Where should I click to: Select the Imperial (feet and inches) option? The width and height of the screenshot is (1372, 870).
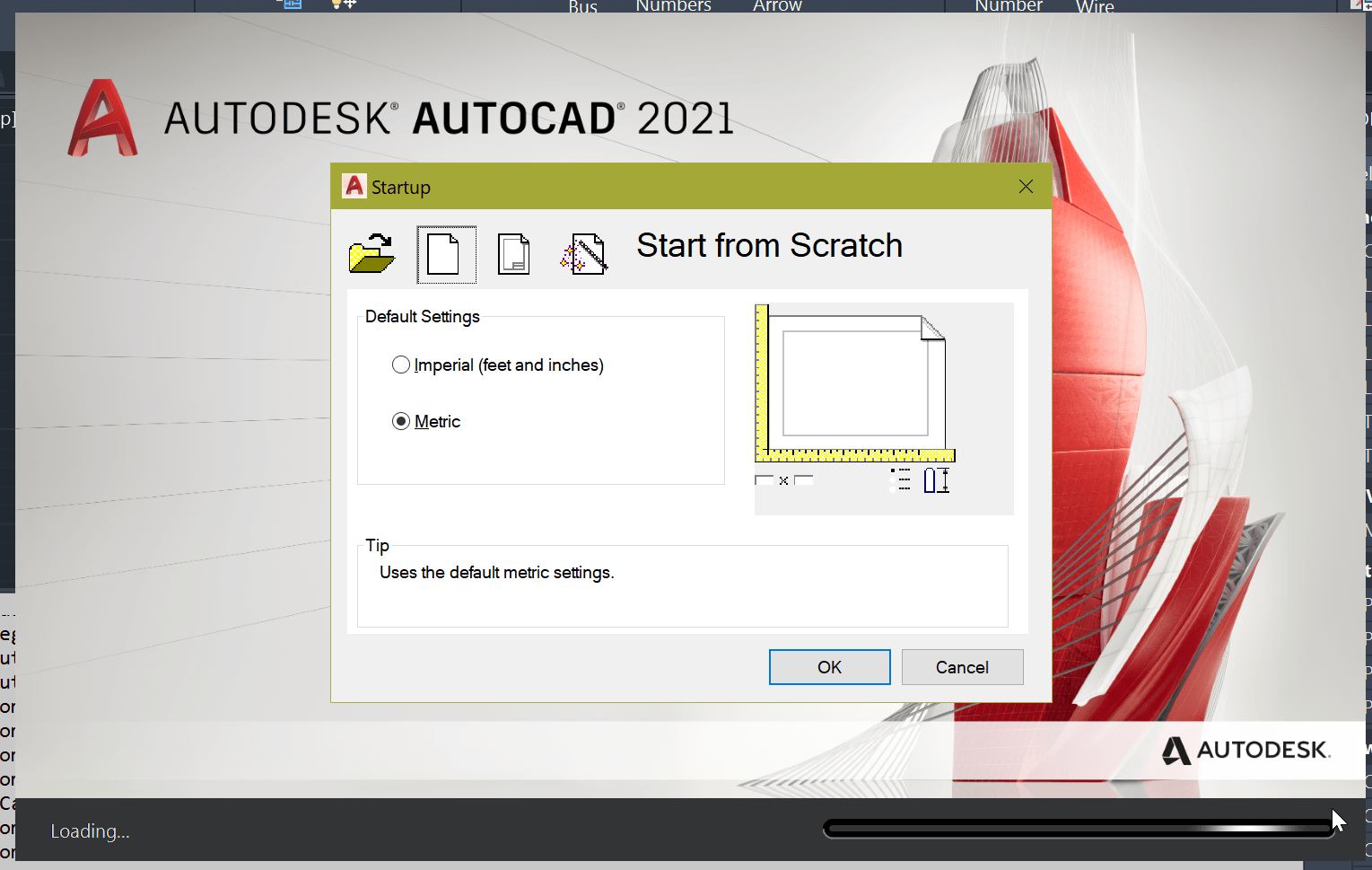498,365
